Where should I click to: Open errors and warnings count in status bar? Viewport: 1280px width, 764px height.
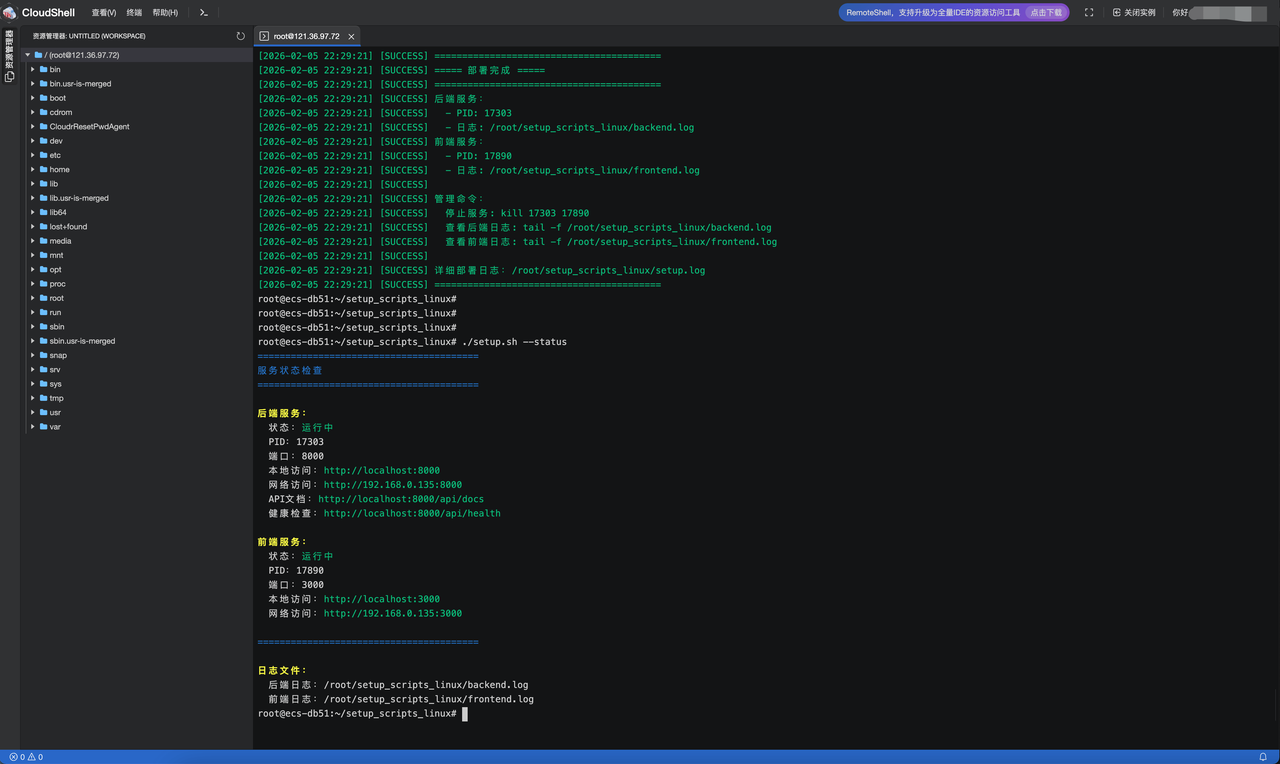[x=26, y=757]
